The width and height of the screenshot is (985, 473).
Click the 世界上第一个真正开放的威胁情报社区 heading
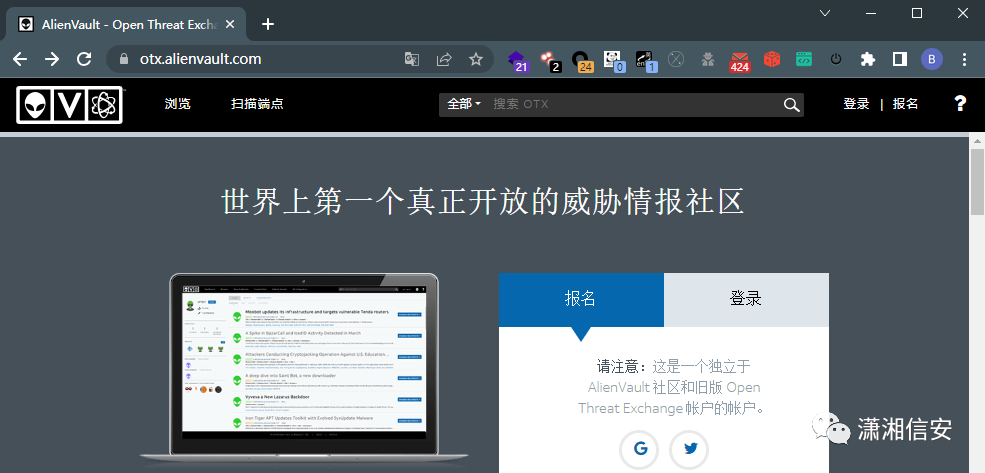pos(484,202)
